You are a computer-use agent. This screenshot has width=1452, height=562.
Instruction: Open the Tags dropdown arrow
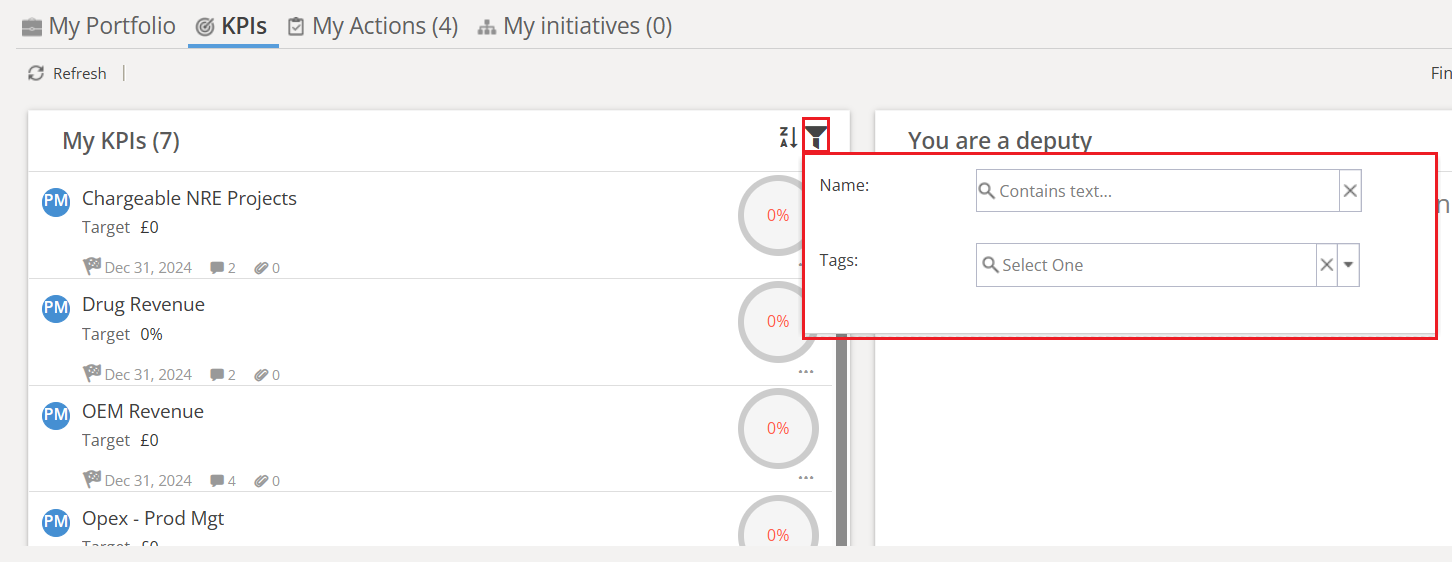coord(1348,265)
